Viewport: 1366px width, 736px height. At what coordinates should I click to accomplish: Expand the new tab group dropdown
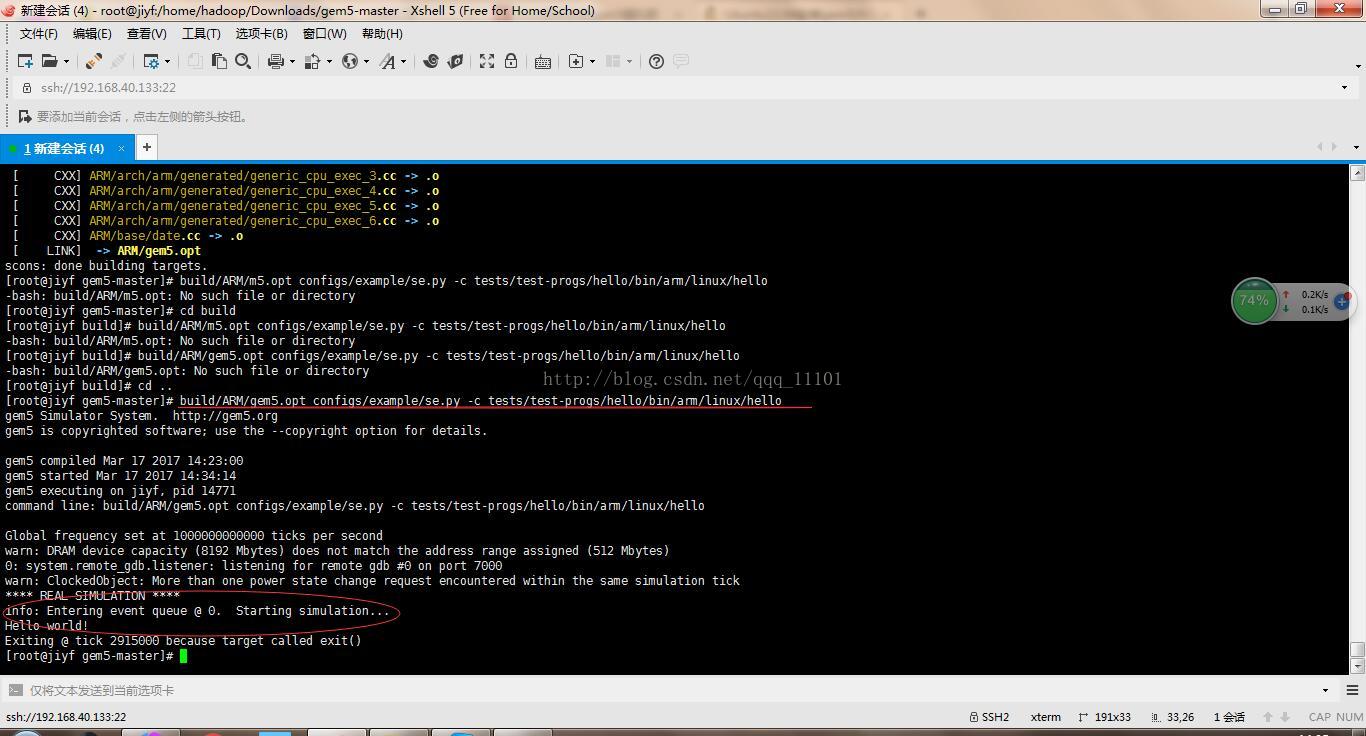pos(592,61)
